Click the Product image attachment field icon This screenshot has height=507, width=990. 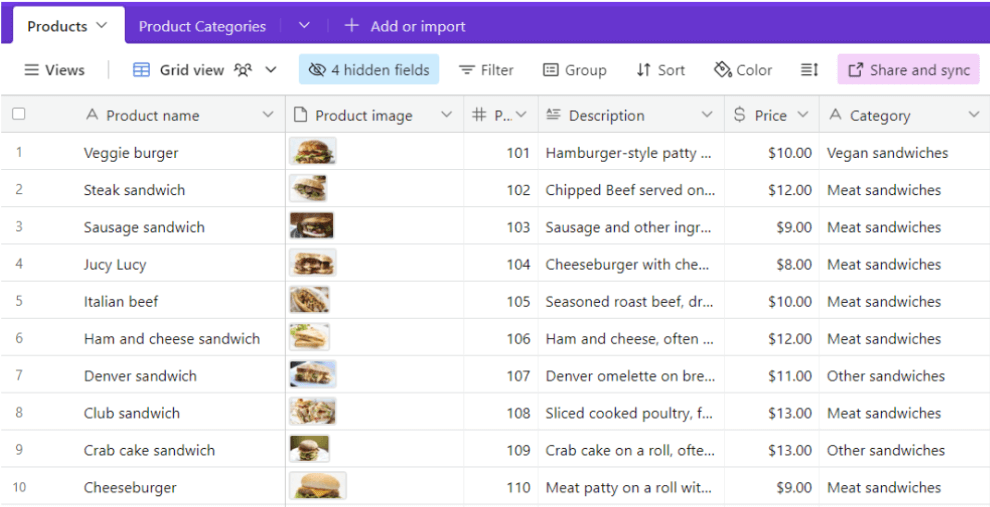(301, 115)
